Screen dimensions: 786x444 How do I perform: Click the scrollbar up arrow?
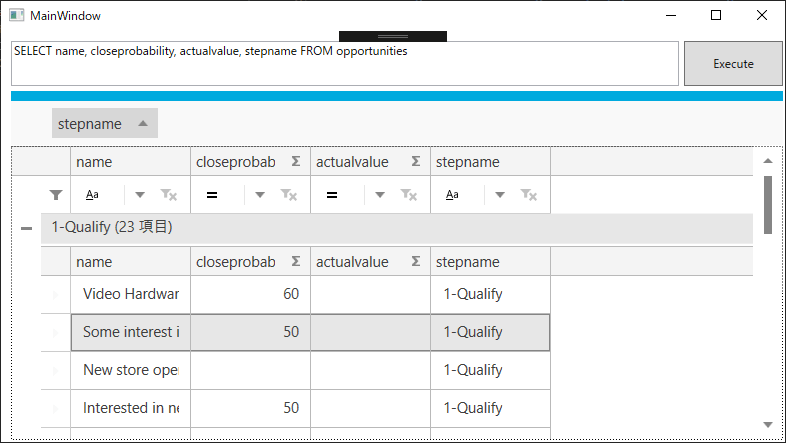767,161
